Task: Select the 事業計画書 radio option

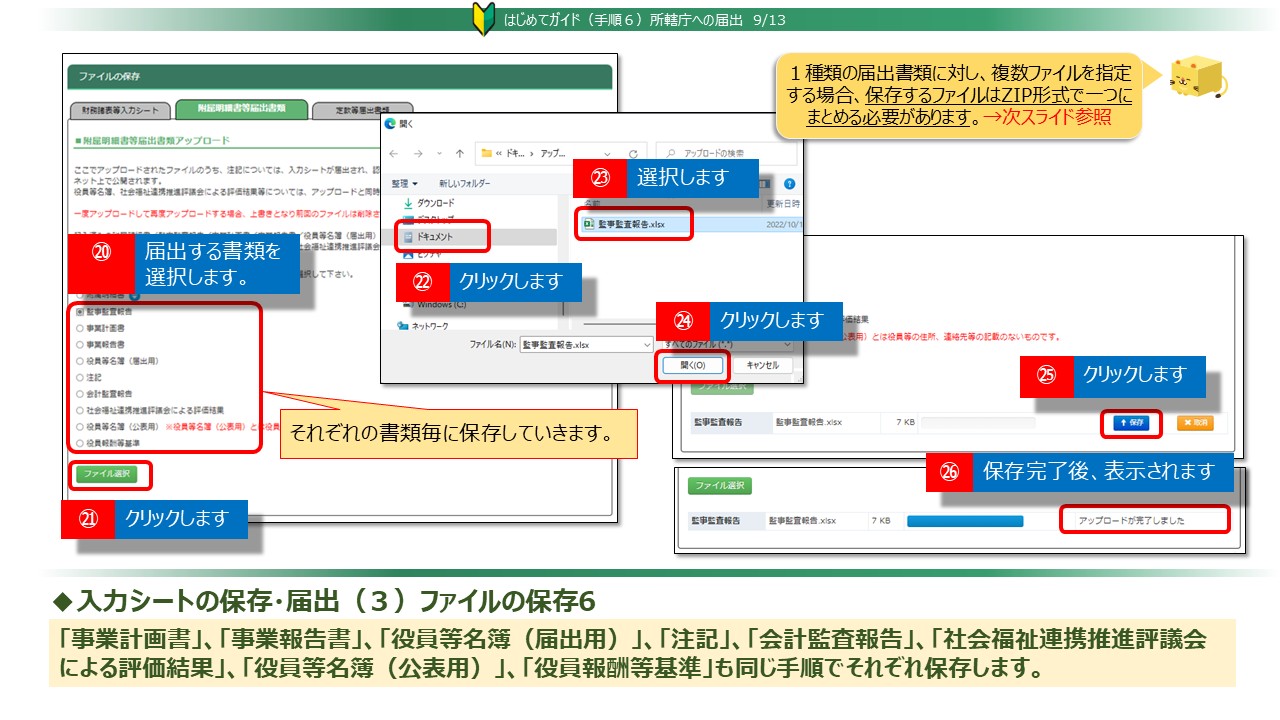Action: coord(81,328)
